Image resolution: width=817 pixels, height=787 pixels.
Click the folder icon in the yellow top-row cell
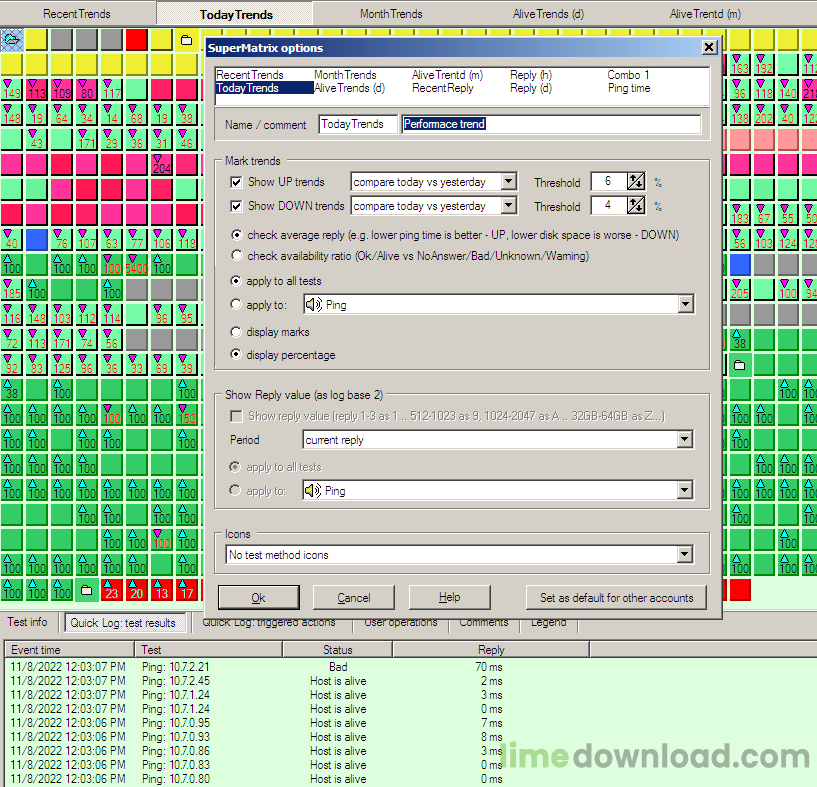(x=186, y=41)
